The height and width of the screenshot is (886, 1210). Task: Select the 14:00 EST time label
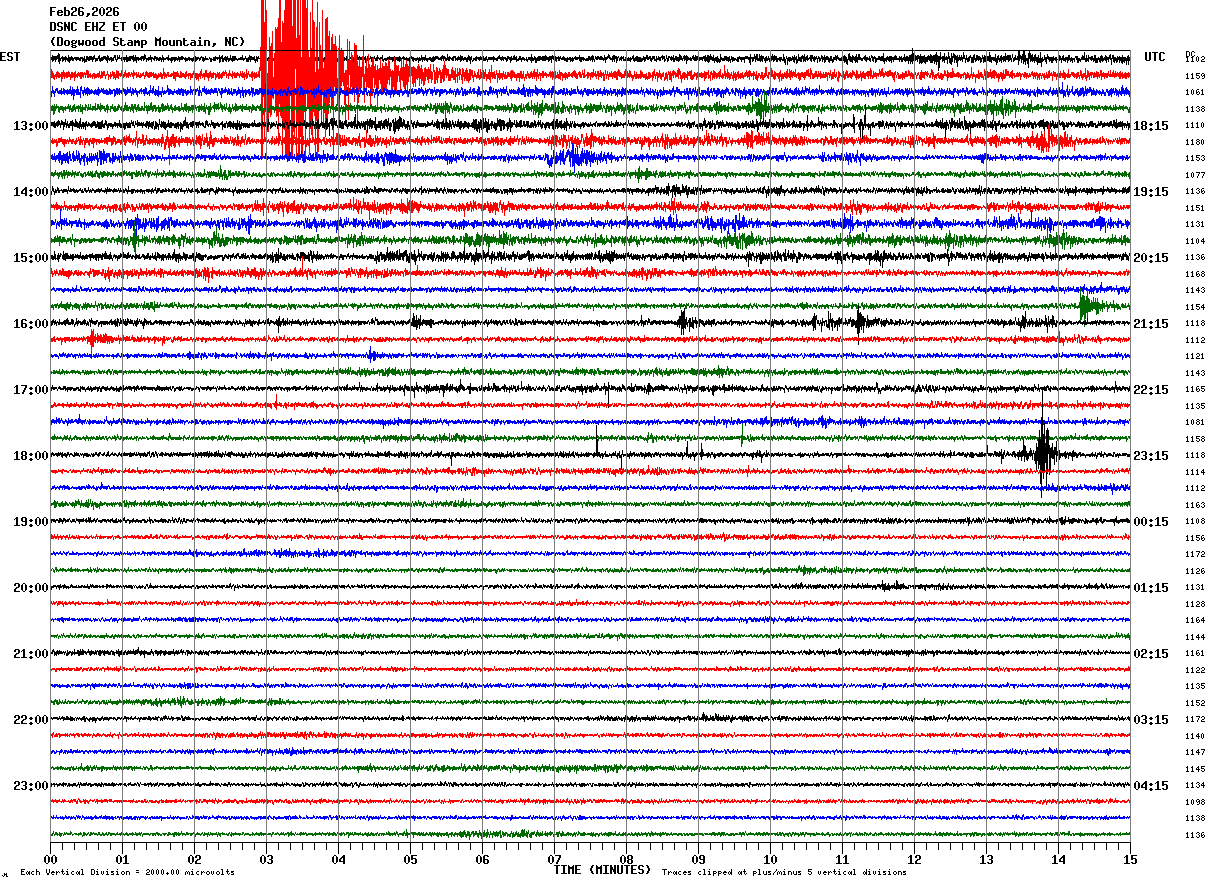tap(31, 191)
